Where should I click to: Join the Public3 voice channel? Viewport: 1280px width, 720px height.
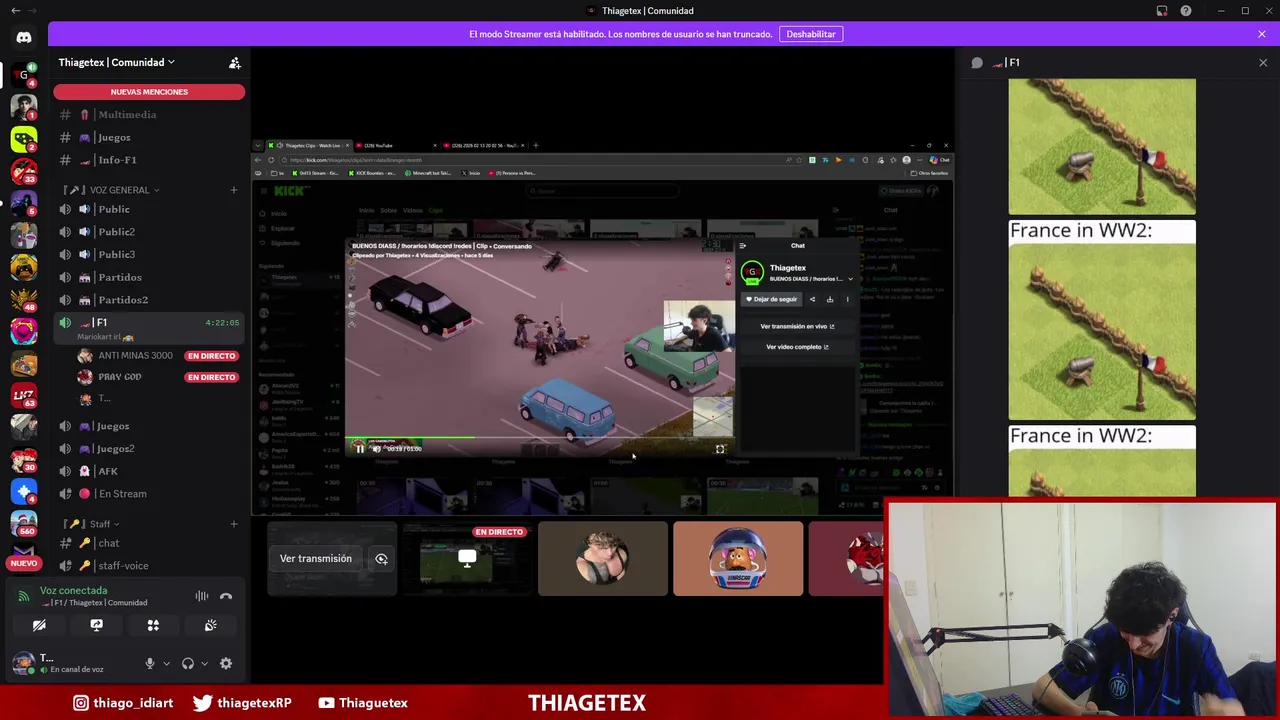149,254
